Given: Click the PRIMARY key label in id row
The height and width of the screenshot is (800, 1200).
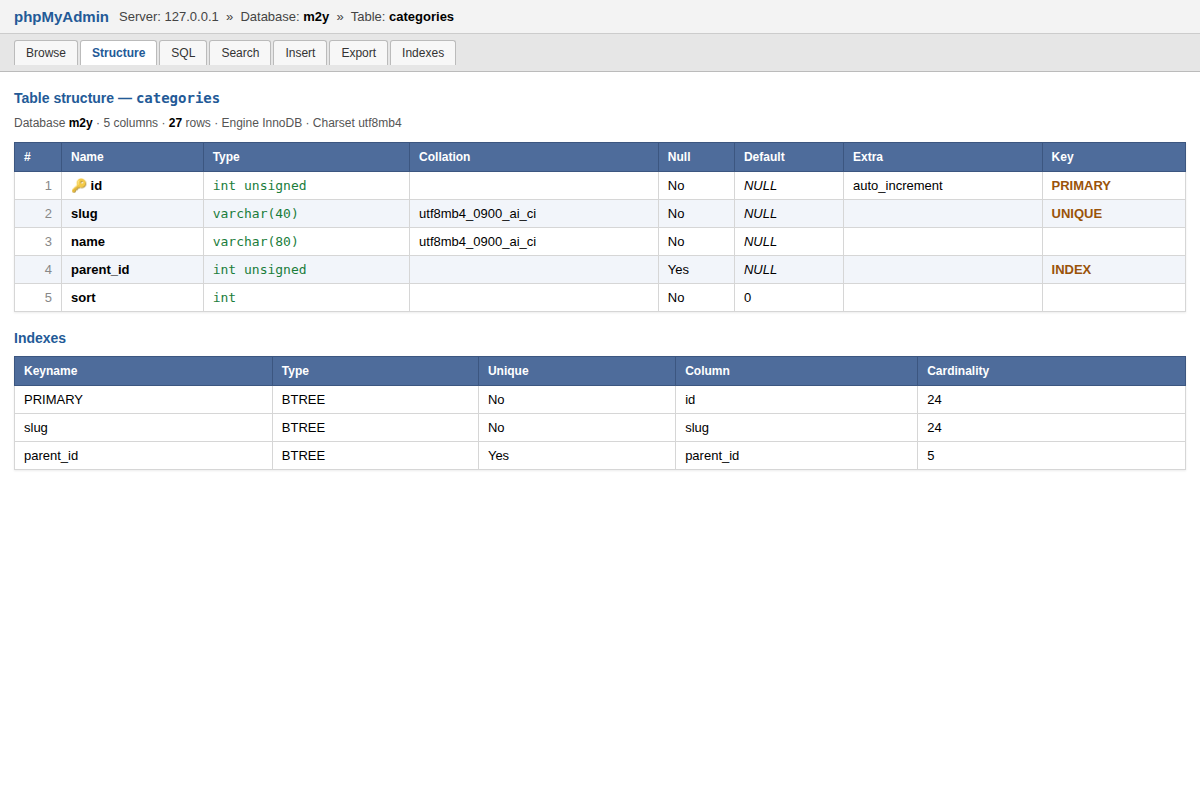Looking at the screenshot, I should 1081,185.
